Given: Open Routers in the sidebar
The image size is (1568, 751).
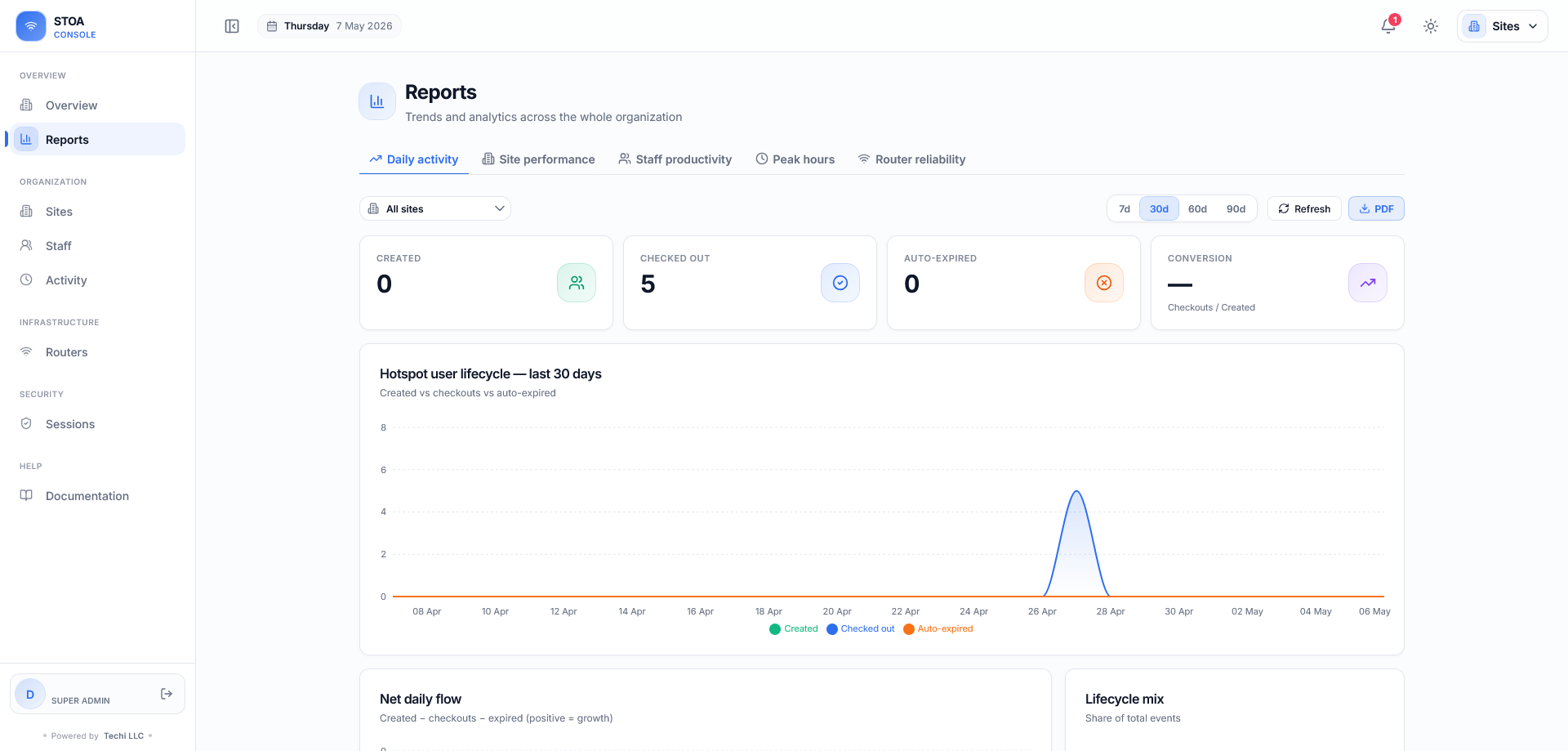Looking at the screenshot, I should click(98, 352).
